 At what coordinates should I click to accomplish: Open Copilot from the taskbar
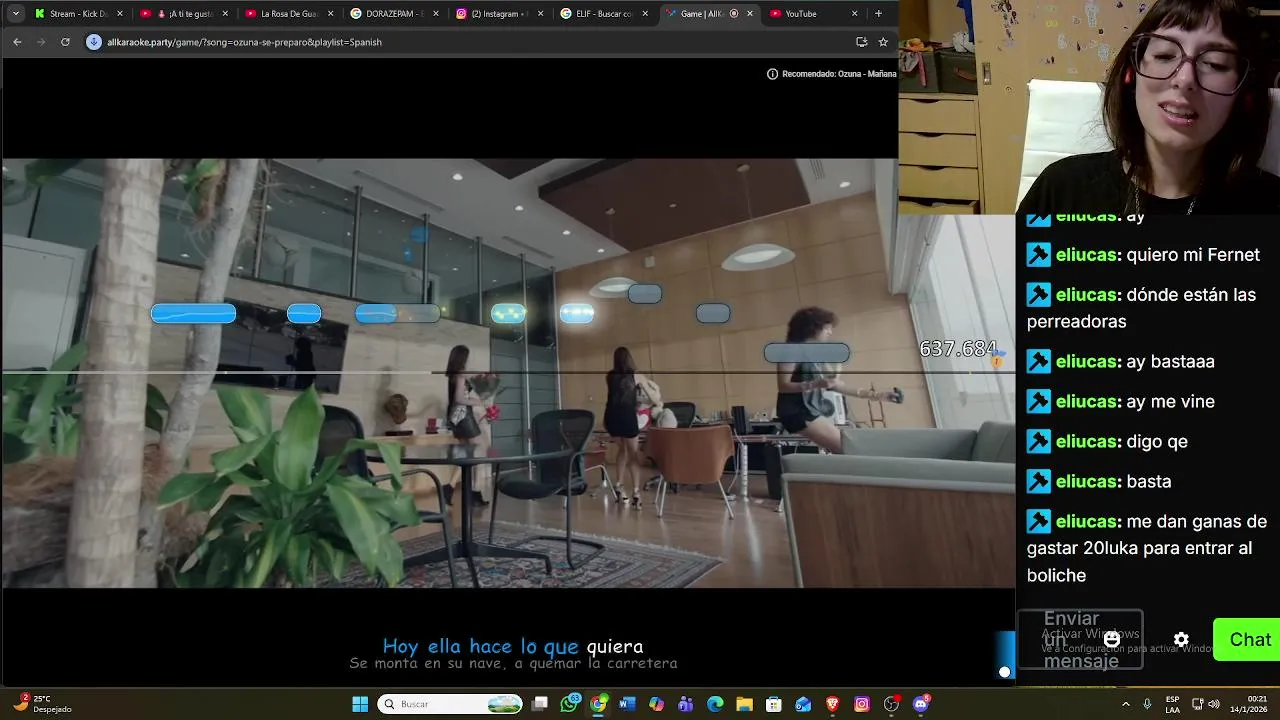[x=656, y=704]
